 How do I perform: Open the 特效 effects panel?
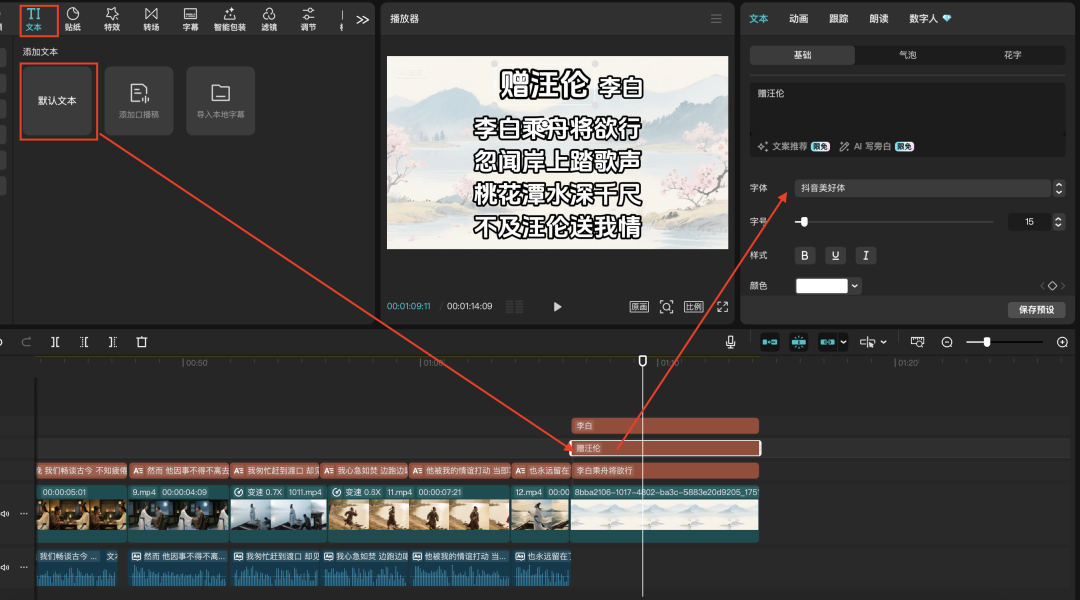coord(112,18)
